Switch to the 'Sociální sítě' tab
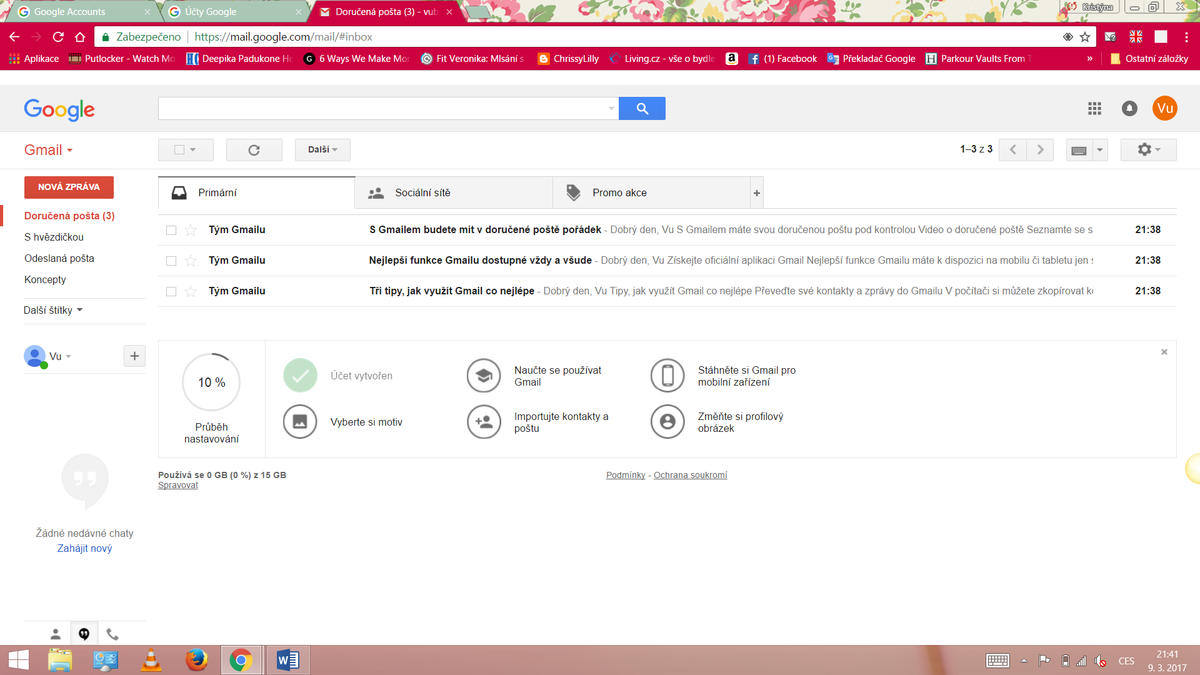 [x=422, y=193]
